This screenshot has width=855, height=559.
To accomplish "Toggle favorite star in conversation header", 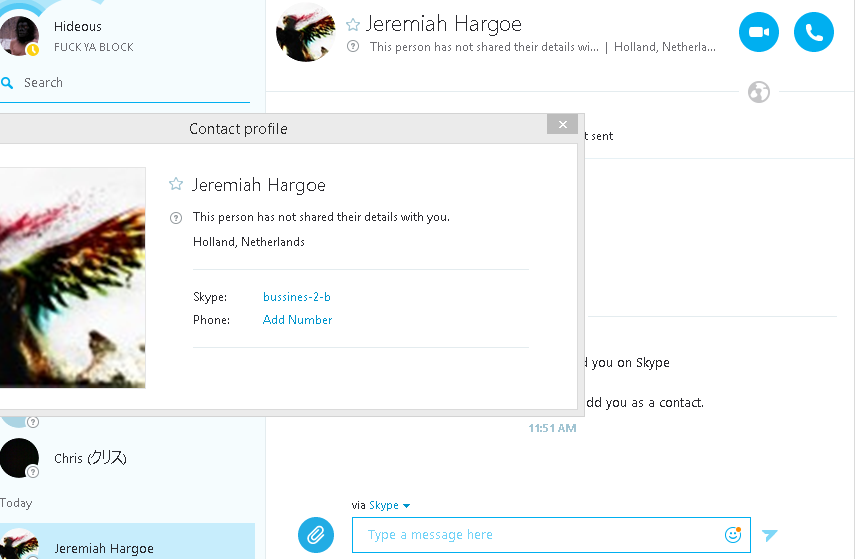I will 352,25.
